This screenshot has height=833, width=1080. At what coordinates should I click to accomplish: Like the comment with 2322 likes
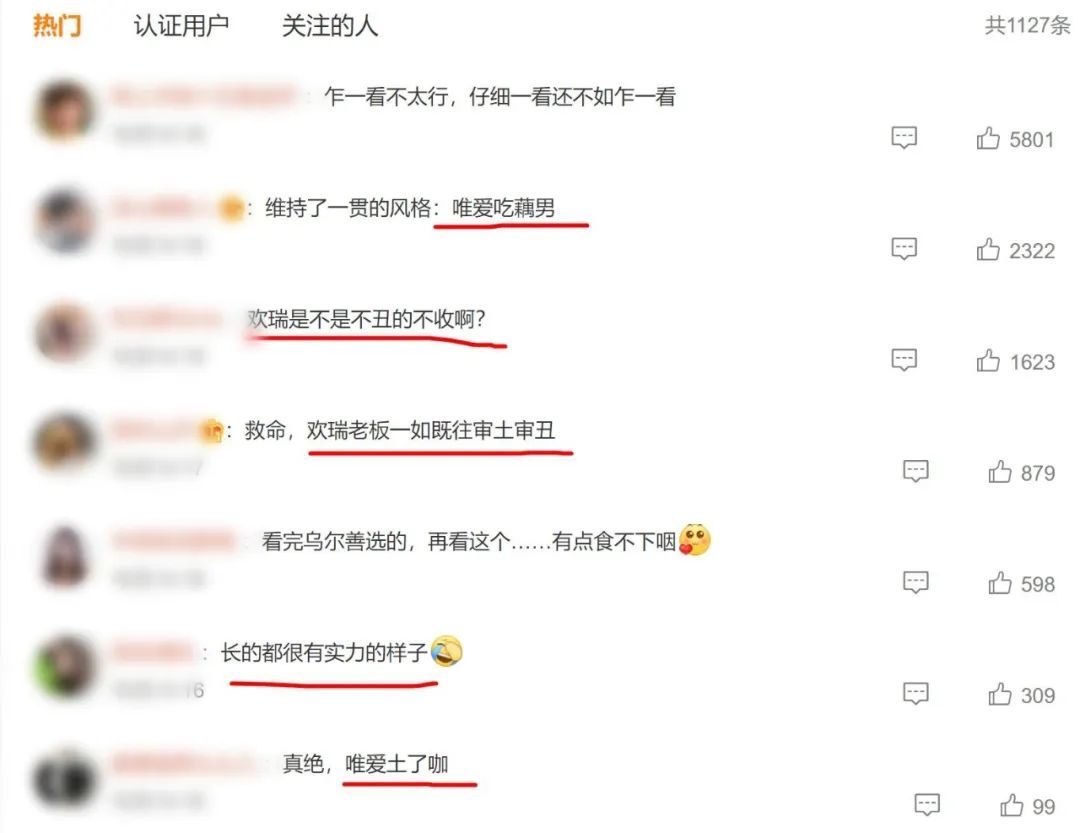(988, 249)
